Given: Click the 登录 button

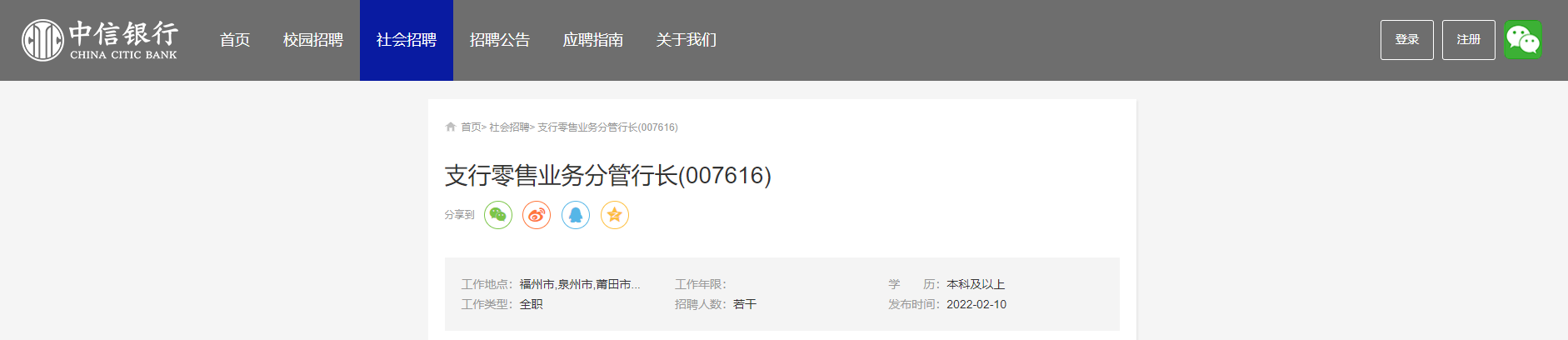Looking at the screenshot, I should (1407, 40).
